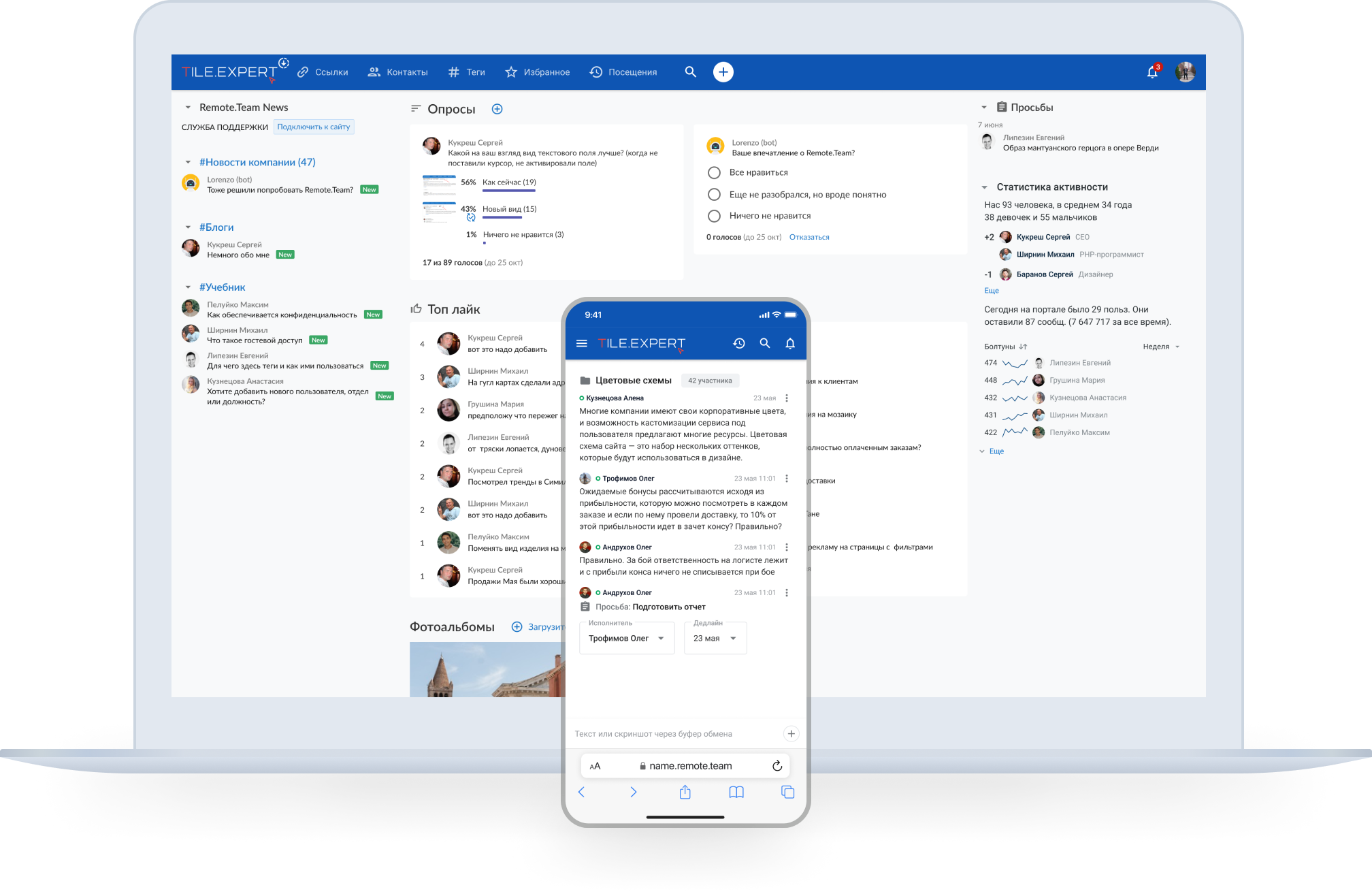Viewport: 1372px width, 896px height.
Task: Open the Ссылки menu item
Action: 332,71
